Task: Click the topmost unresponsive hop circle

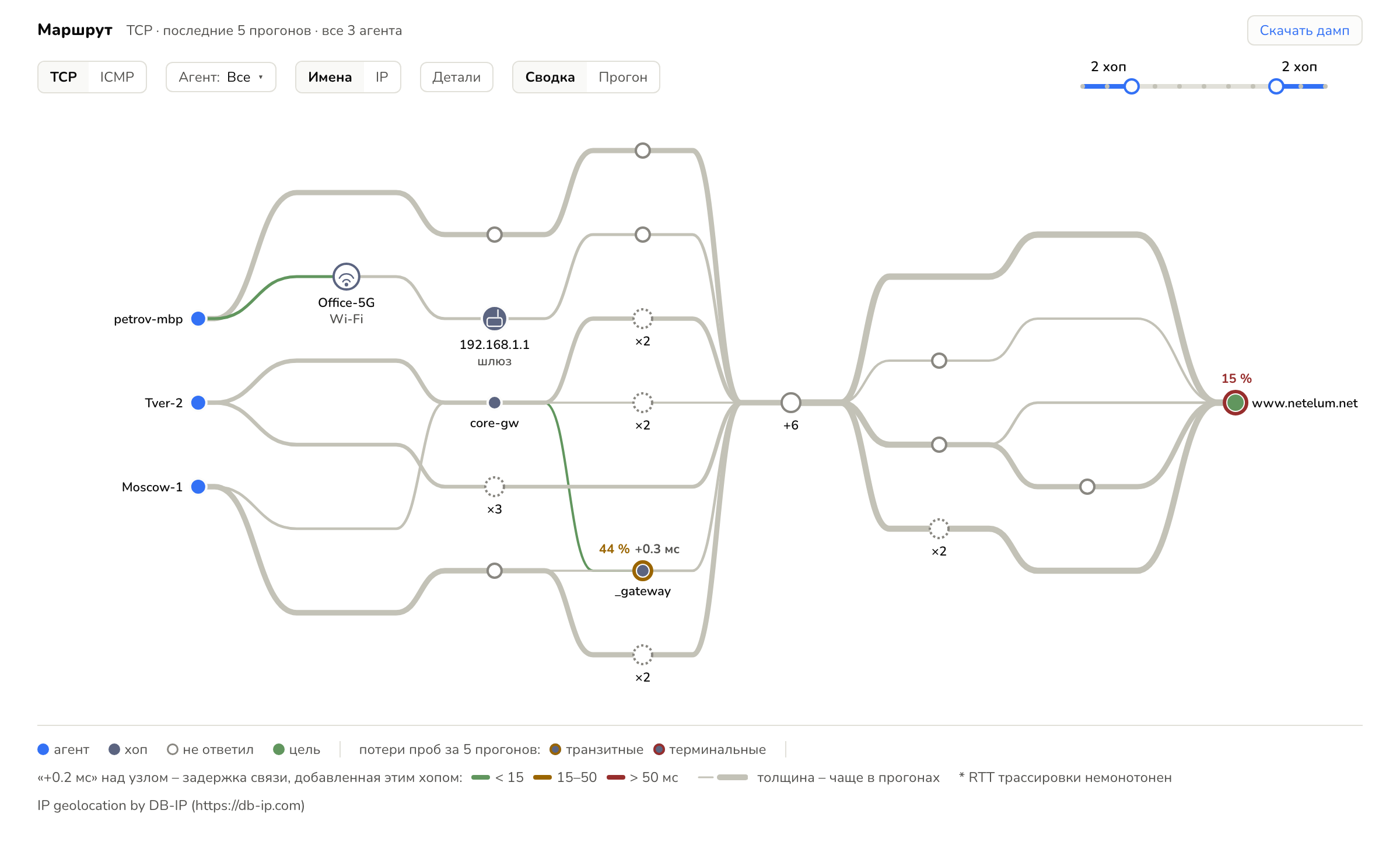Action: 643,151
